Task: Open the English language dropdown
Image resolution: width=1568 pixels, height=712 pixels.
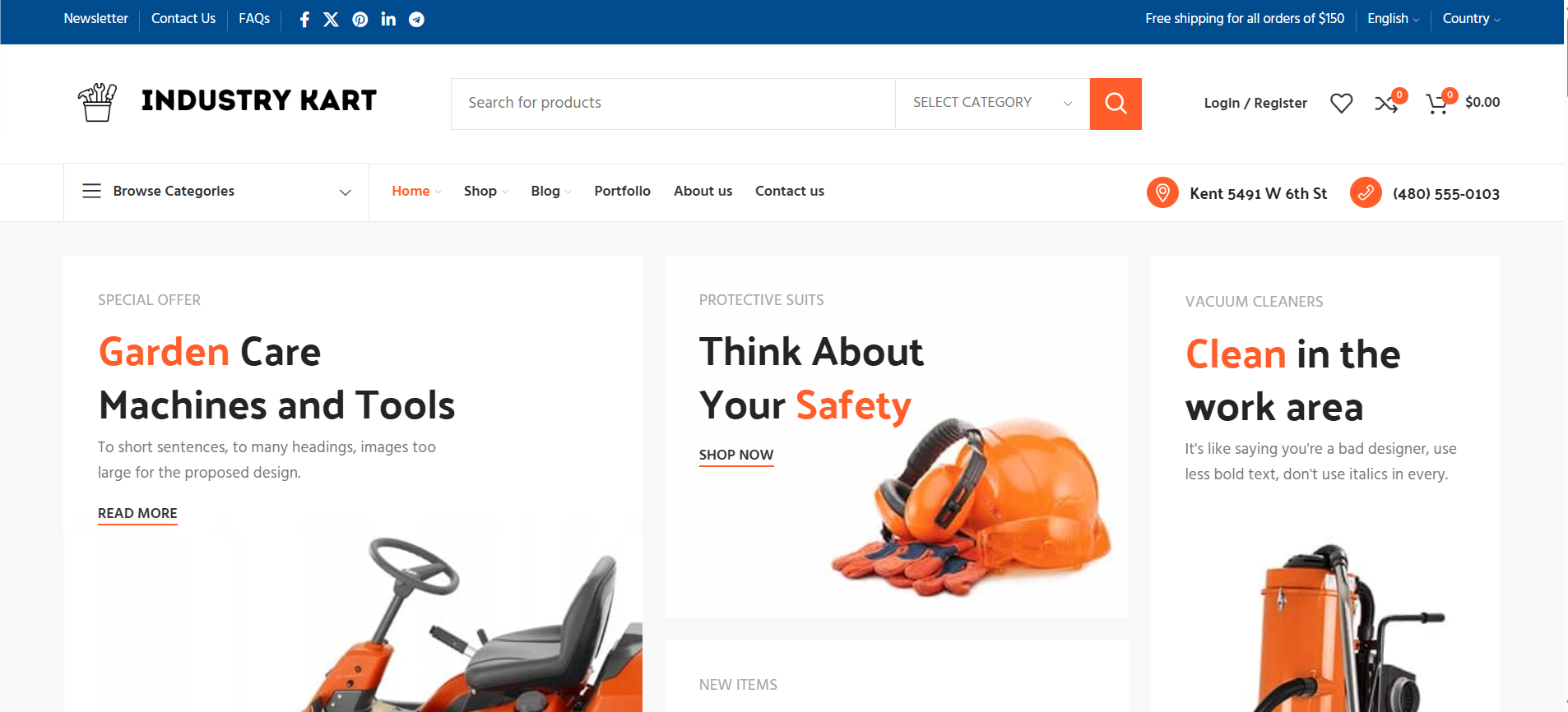Action: click(x=1393, y=19)
